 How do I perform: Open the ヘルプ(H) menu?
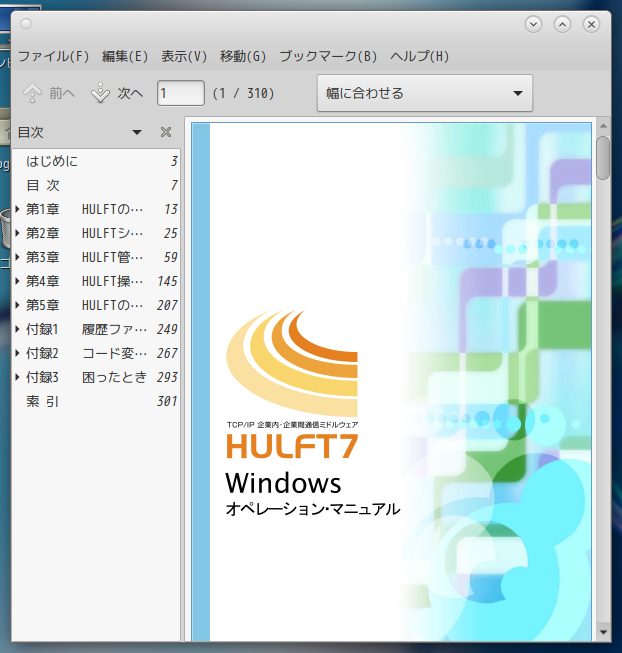pos(420,56)
